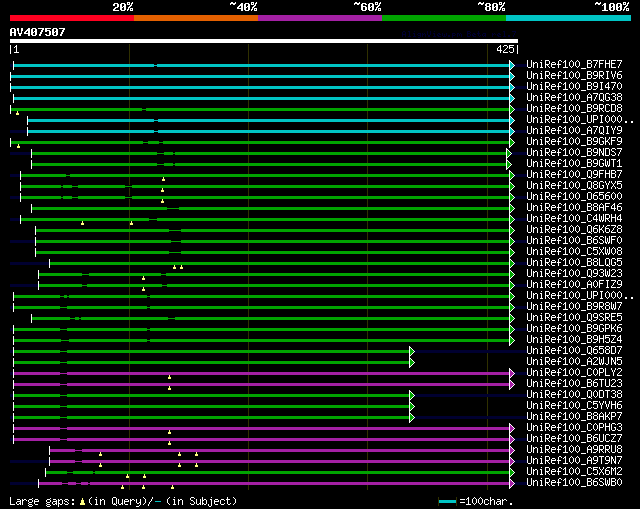Image resolution: width=640 pixels, height=509 pixels.
Task: Click the white query sequence ruler bar
Action: pyautogui.click(x=263, y=41)
